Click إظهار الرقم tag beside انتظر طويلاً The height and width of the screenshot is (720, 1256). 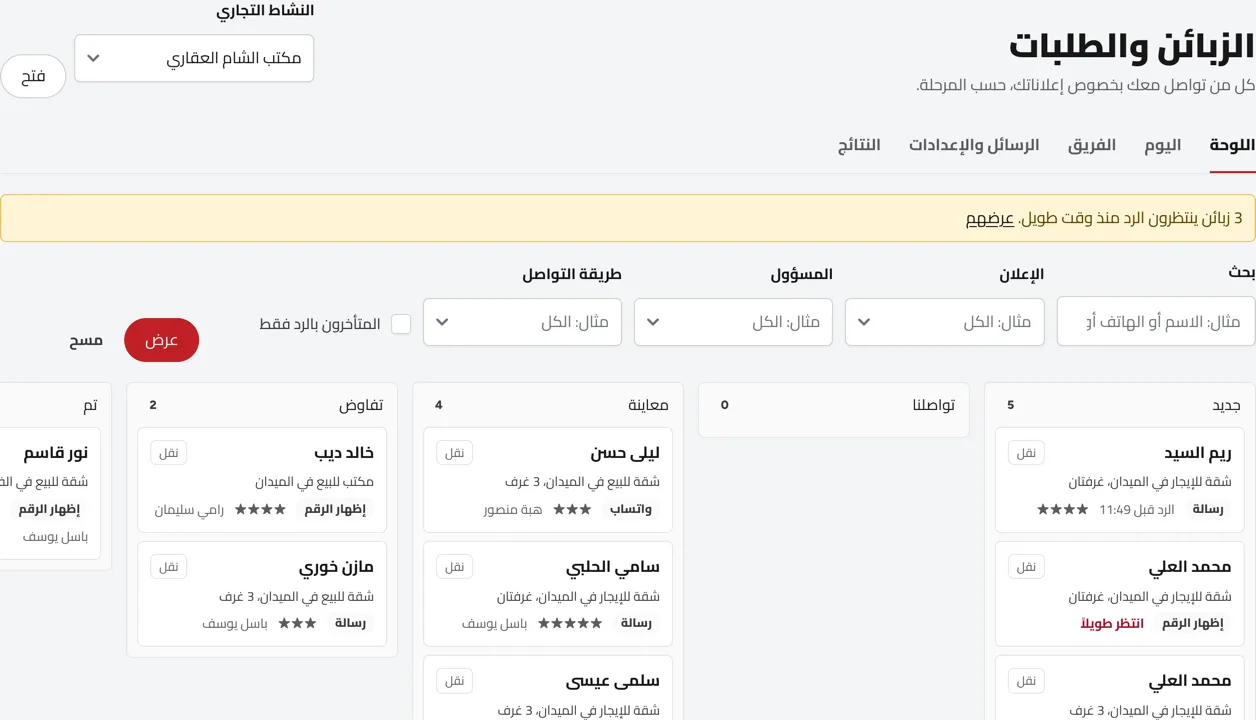click(x=1193, y=623)
